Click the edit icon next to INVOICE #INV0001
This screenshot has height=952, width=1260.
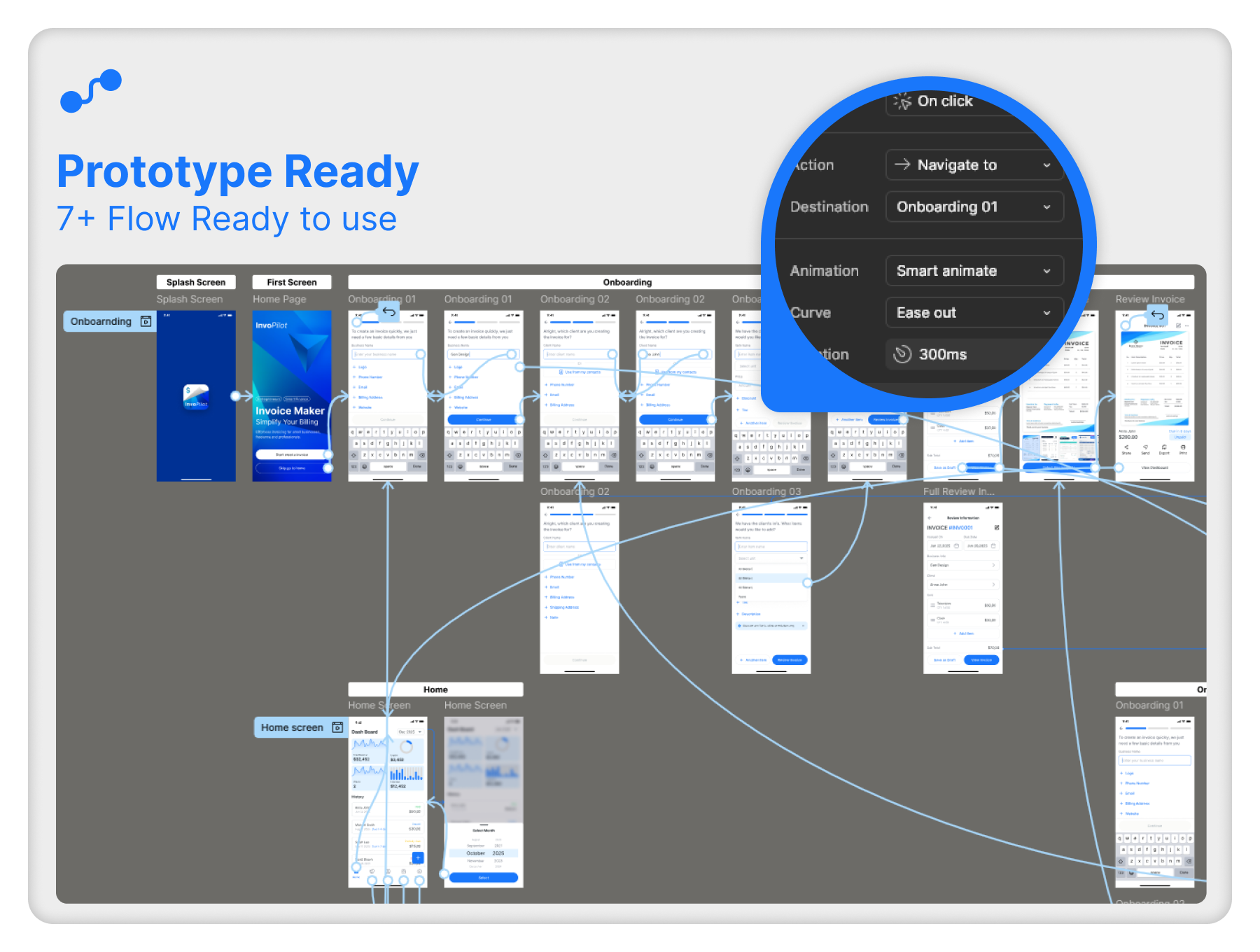(x=997, y=528)
